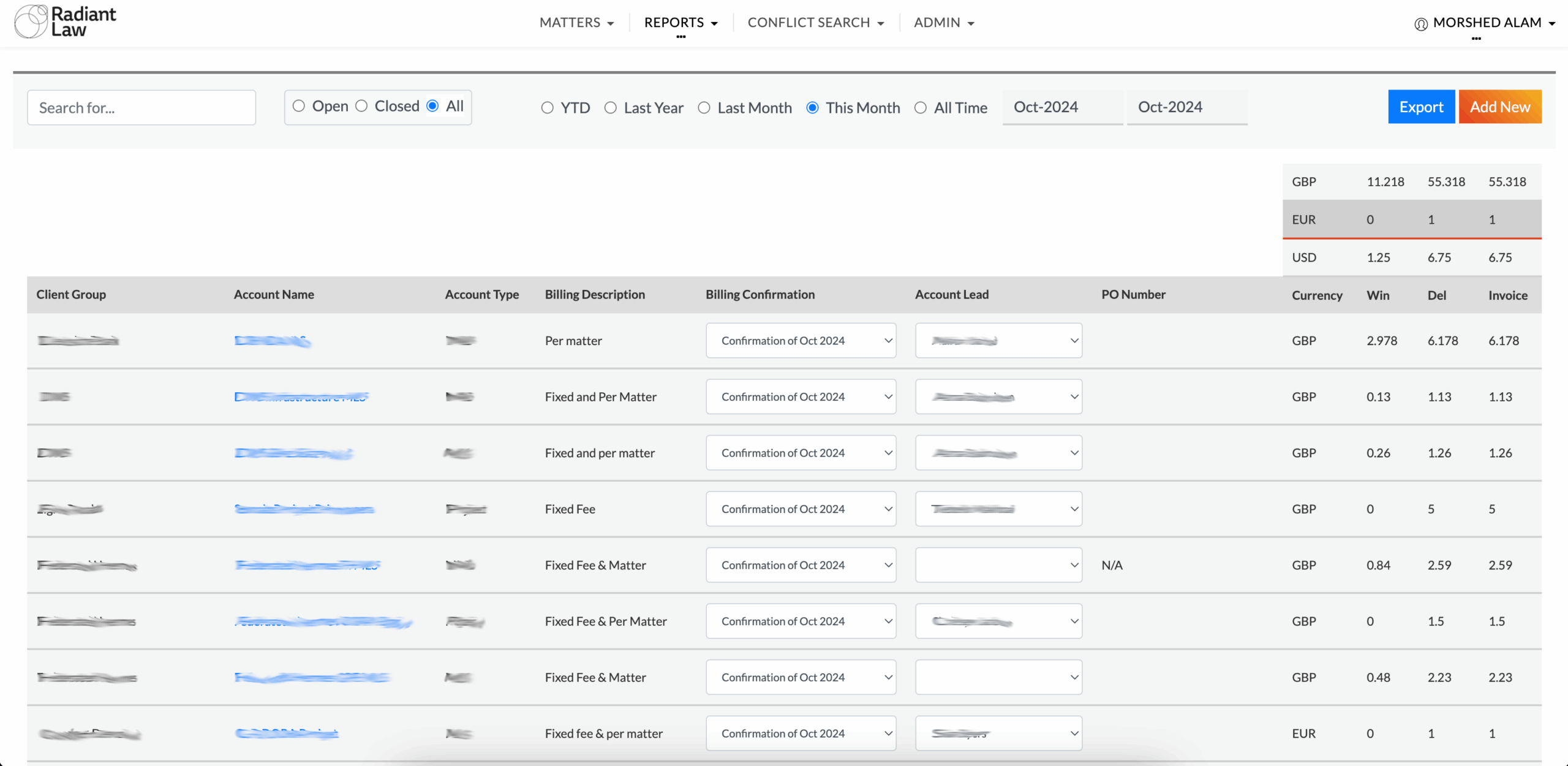Click the GBP summary total row
Image resolution: width=1568 pixels, height=766 pixels.
point(1412,181)
